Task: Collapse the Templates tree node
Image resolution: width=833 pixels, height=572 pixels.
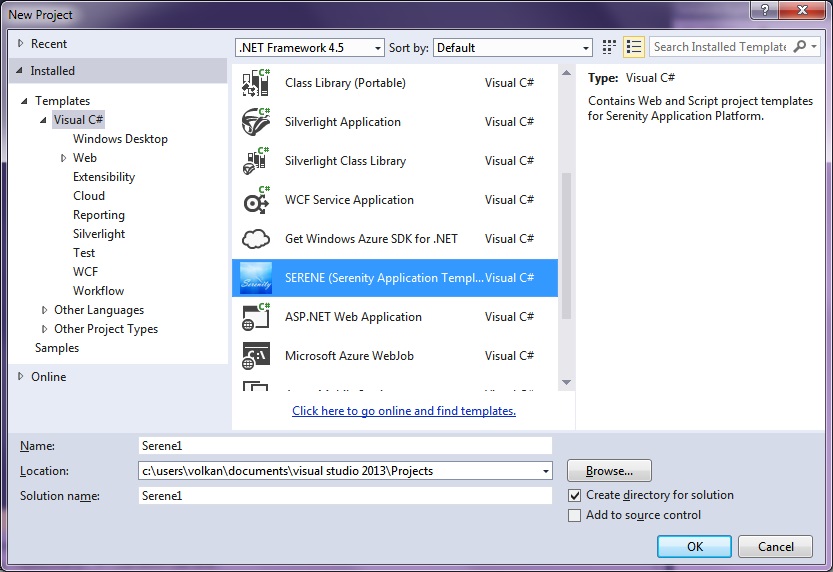Action: [x=24, y=101]
